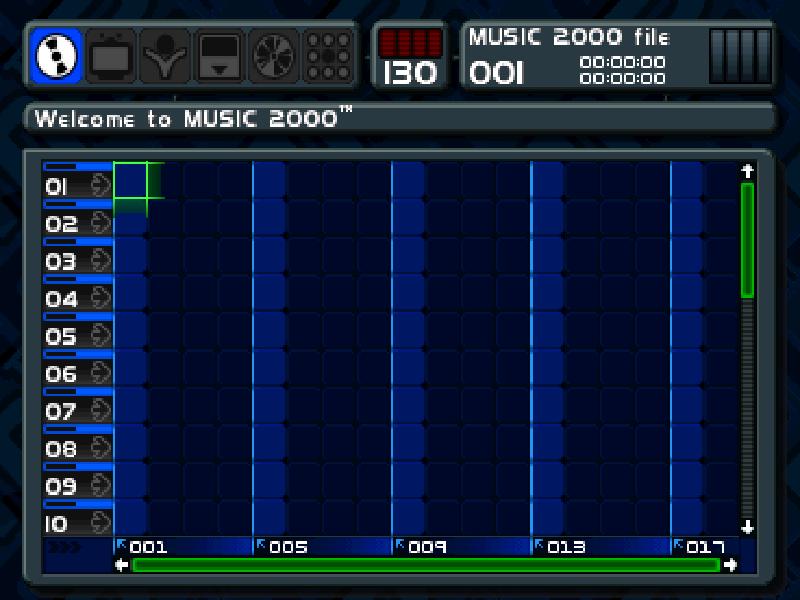Screen dimensions: 800x600
Task: Toggle track 06 speaker icon
Action: coord(101,372)
